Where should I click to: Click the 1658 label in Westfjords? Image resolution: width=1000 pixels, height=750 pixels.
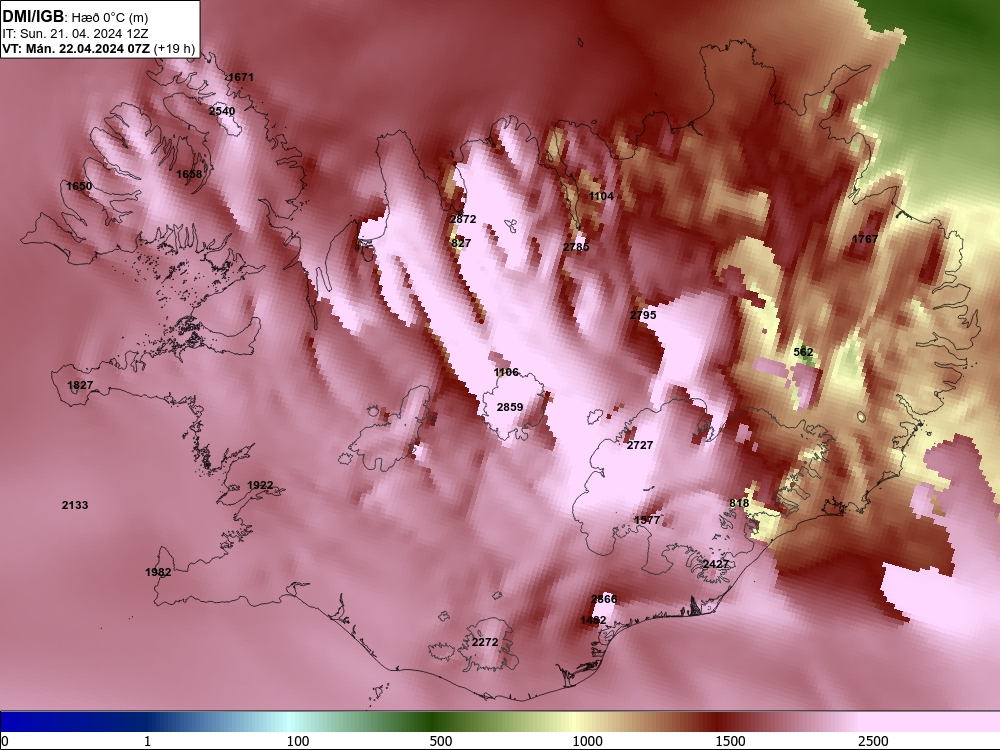point(189,174)
